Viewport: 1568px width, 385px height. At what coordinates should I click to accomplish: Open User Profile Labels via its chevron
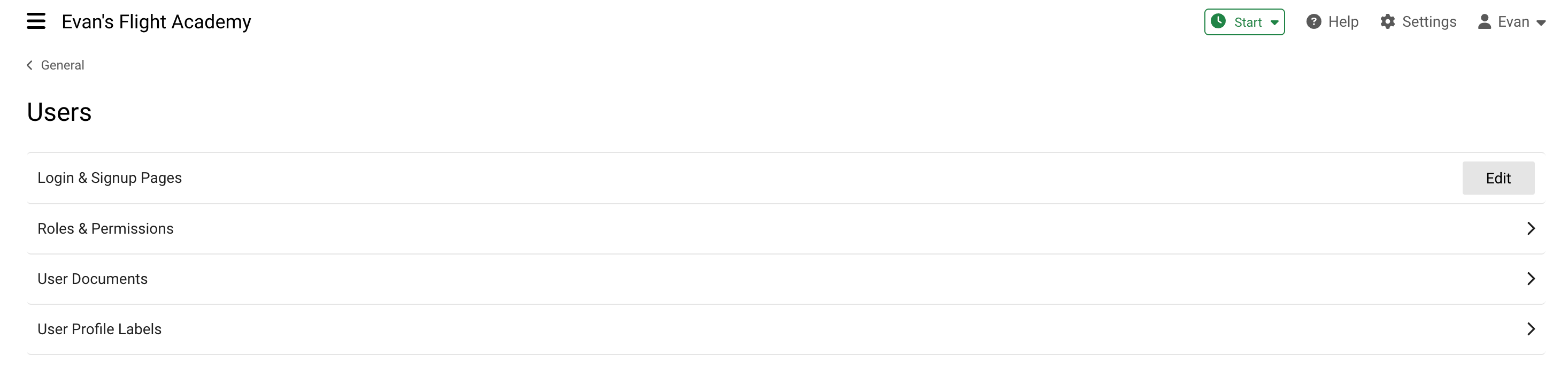1531,329
